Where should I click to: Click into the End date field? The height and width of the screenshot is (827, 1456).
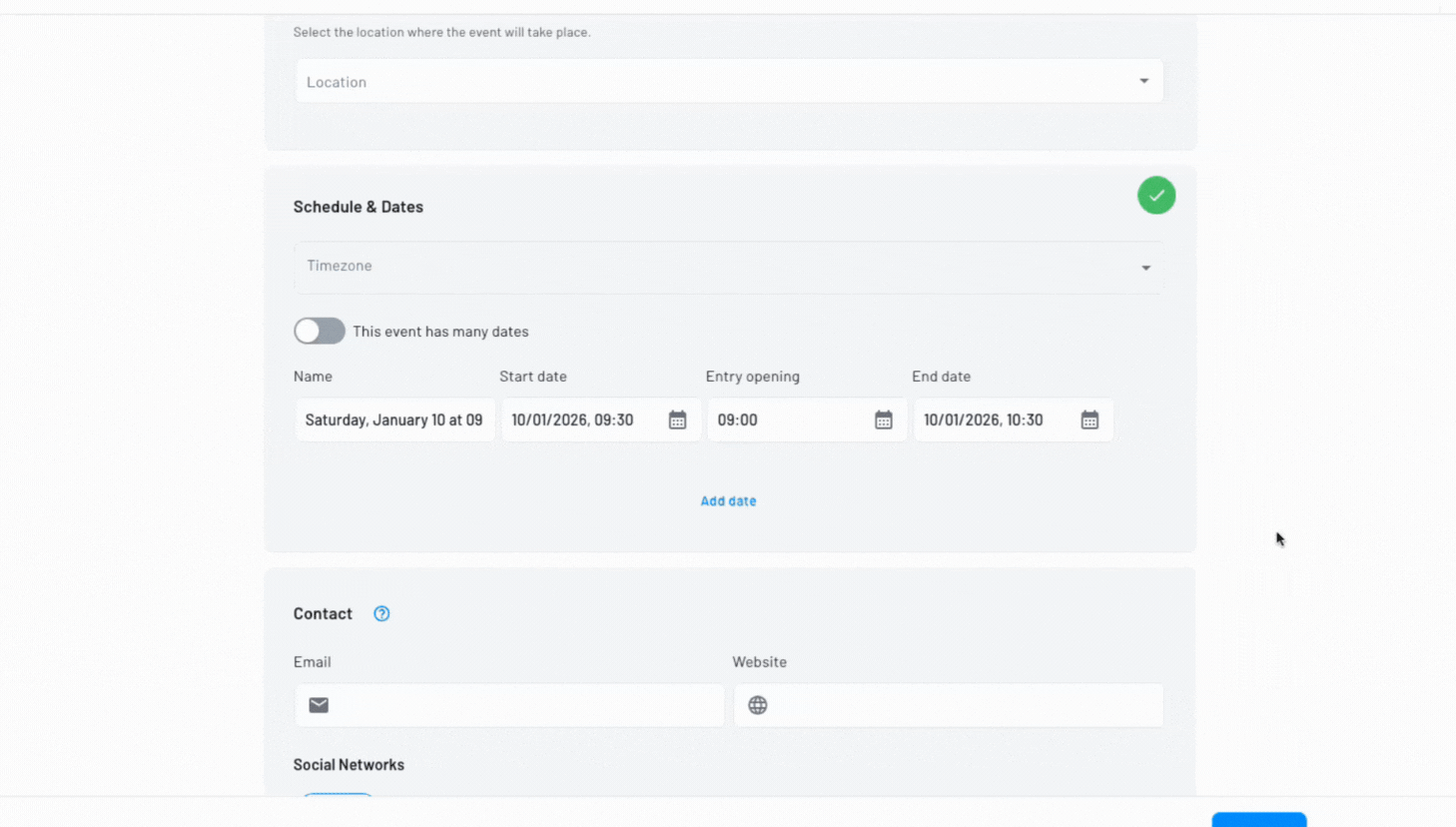(989, 420)
